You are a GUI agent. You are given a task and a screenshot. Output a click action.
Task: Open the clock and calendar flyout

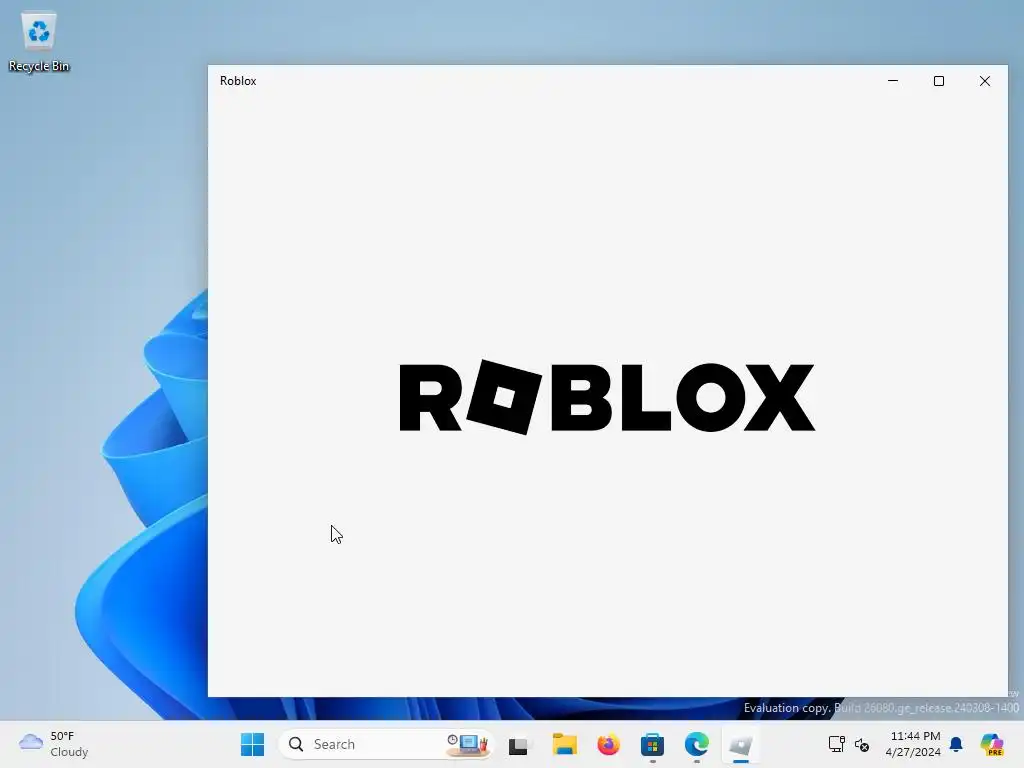pyautogui.click(x=913, y=744)
